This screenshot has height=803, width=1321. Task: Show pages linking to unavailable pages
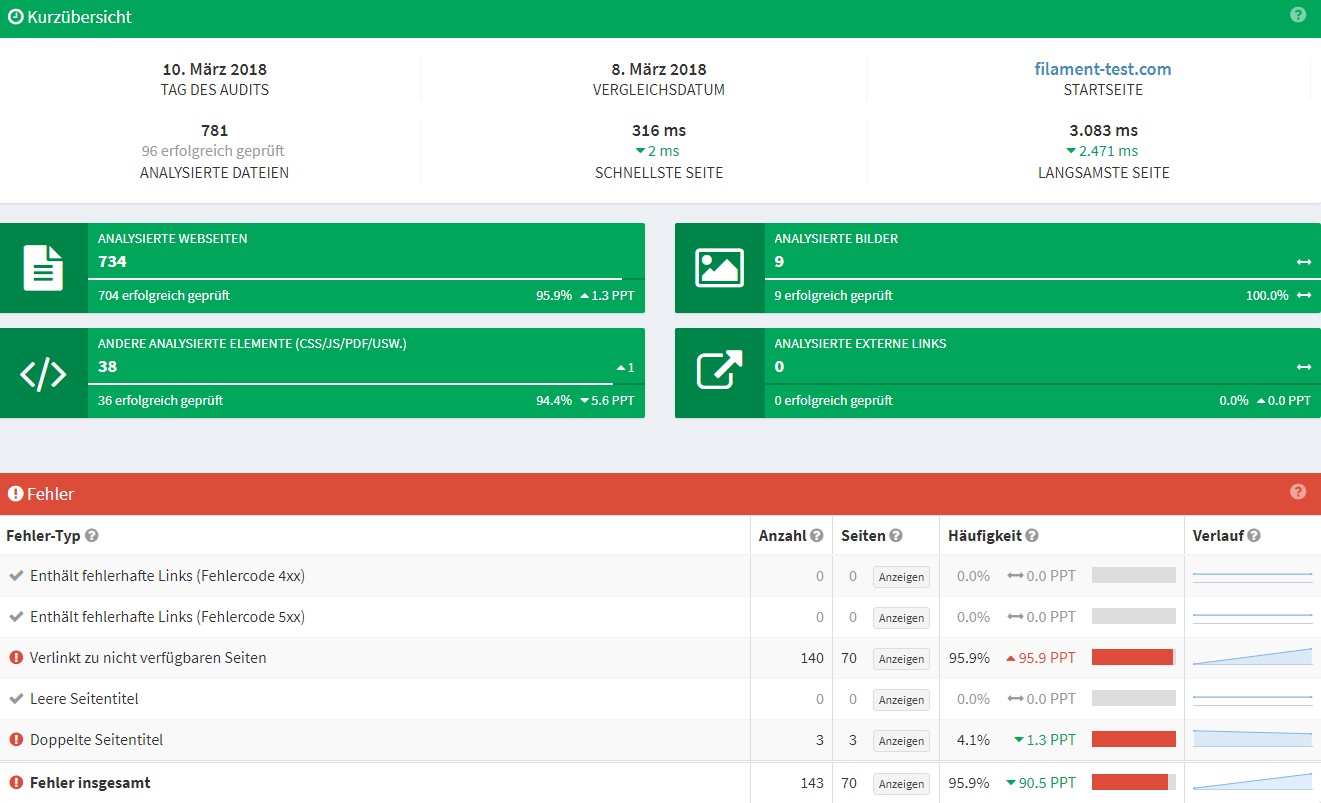(x=901, y=659)
